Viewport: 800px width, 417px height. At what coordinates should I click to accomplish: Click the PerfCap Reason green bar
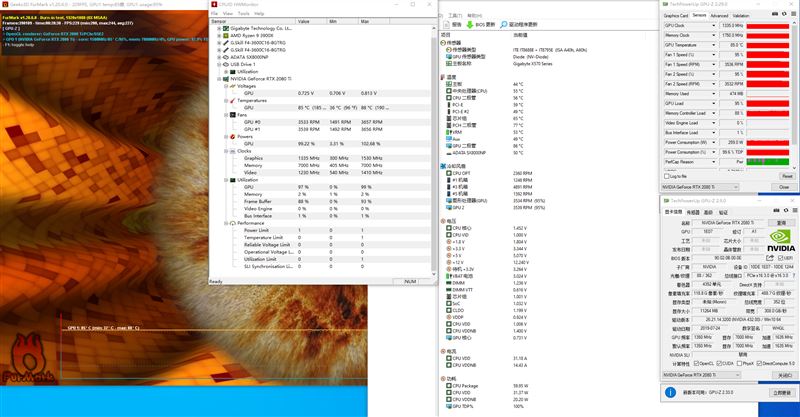click(768, 162)
